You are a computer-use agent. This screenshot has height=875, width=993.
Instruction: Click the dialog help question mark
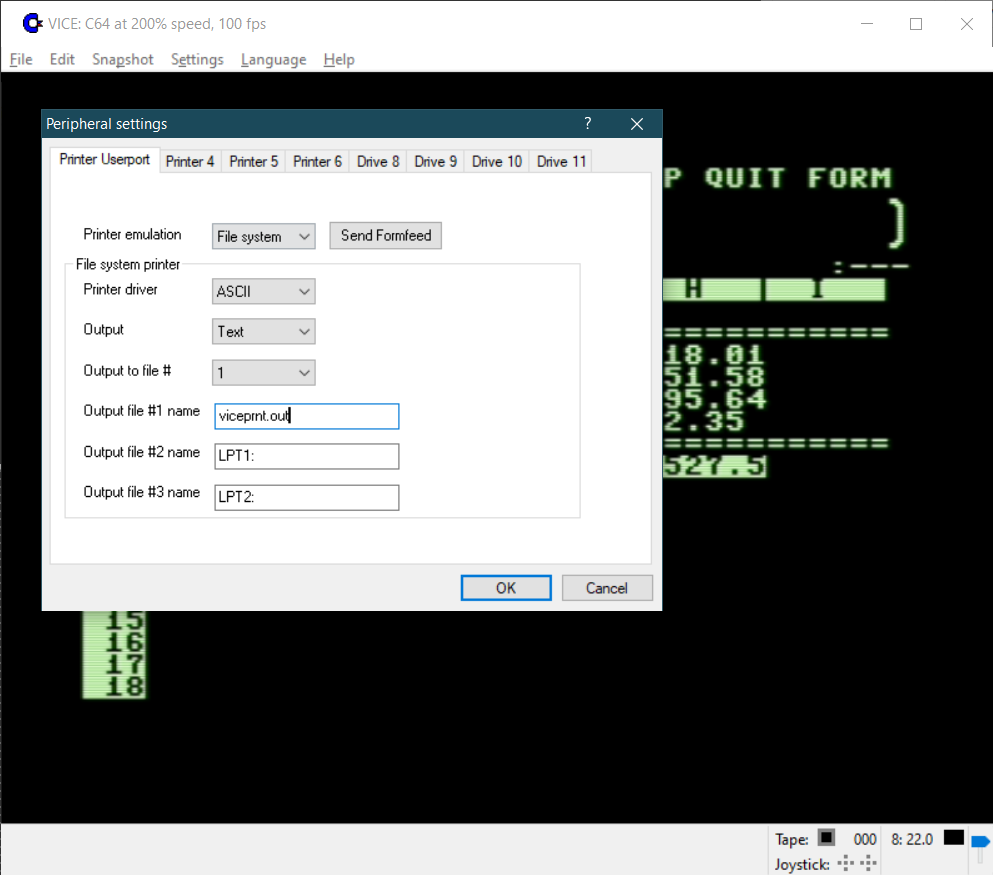588,123
